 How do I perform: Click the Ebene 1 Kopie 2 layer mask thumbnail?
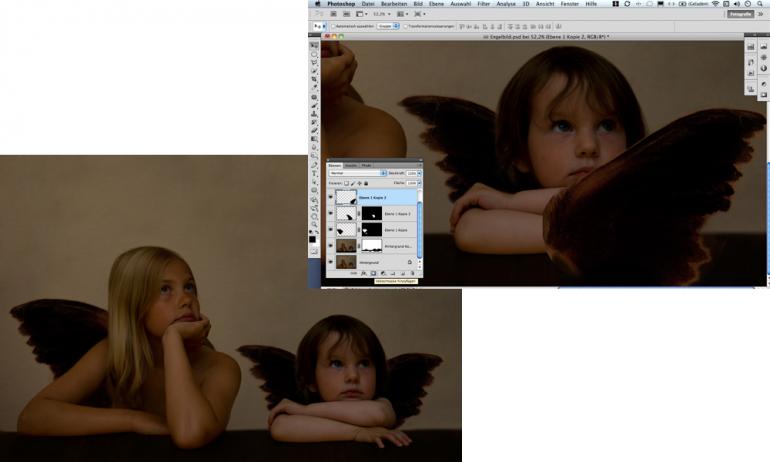point(372,213)
